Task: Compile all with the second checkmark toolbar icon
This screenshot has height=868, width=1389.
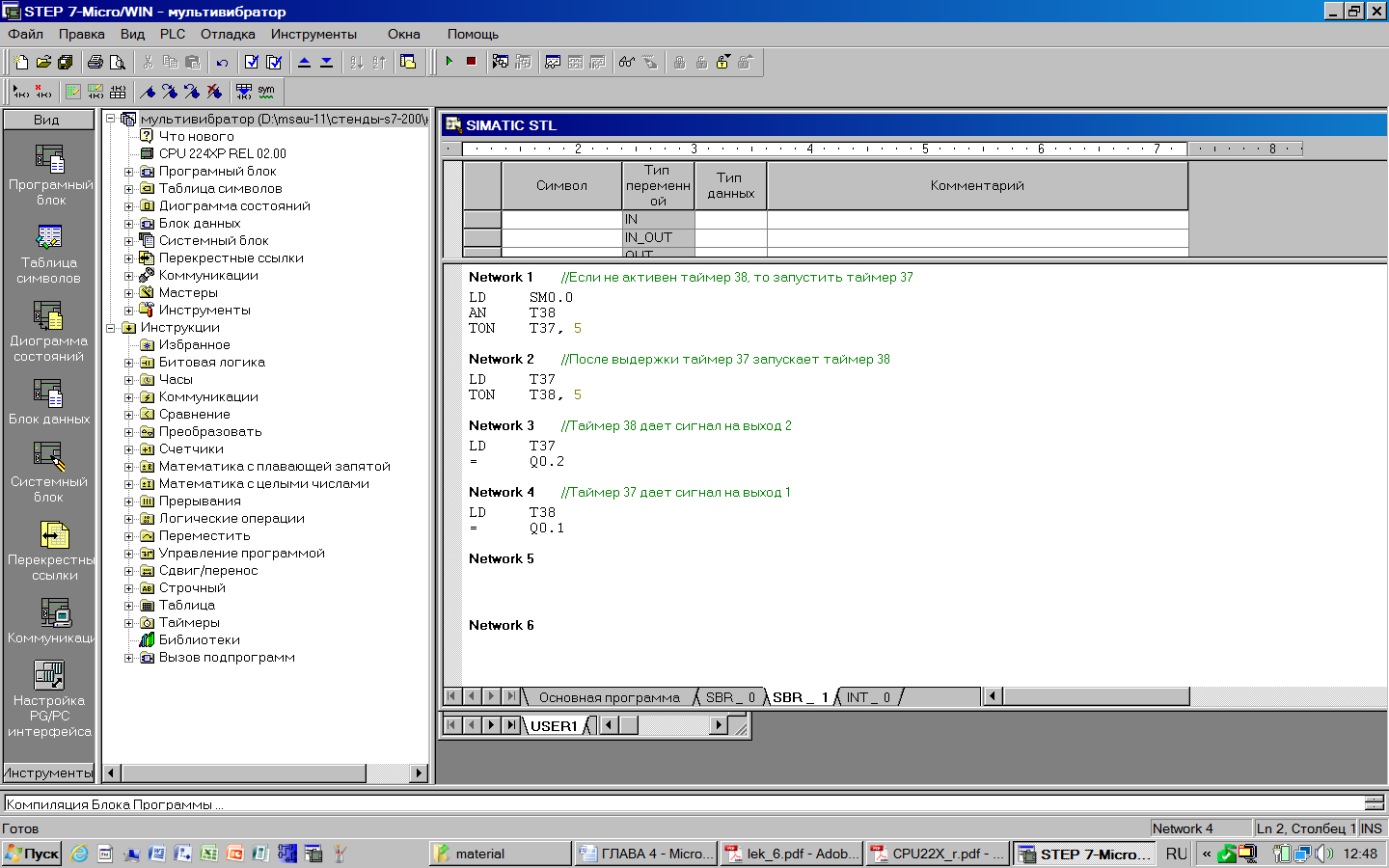Action: pos(274,62)
